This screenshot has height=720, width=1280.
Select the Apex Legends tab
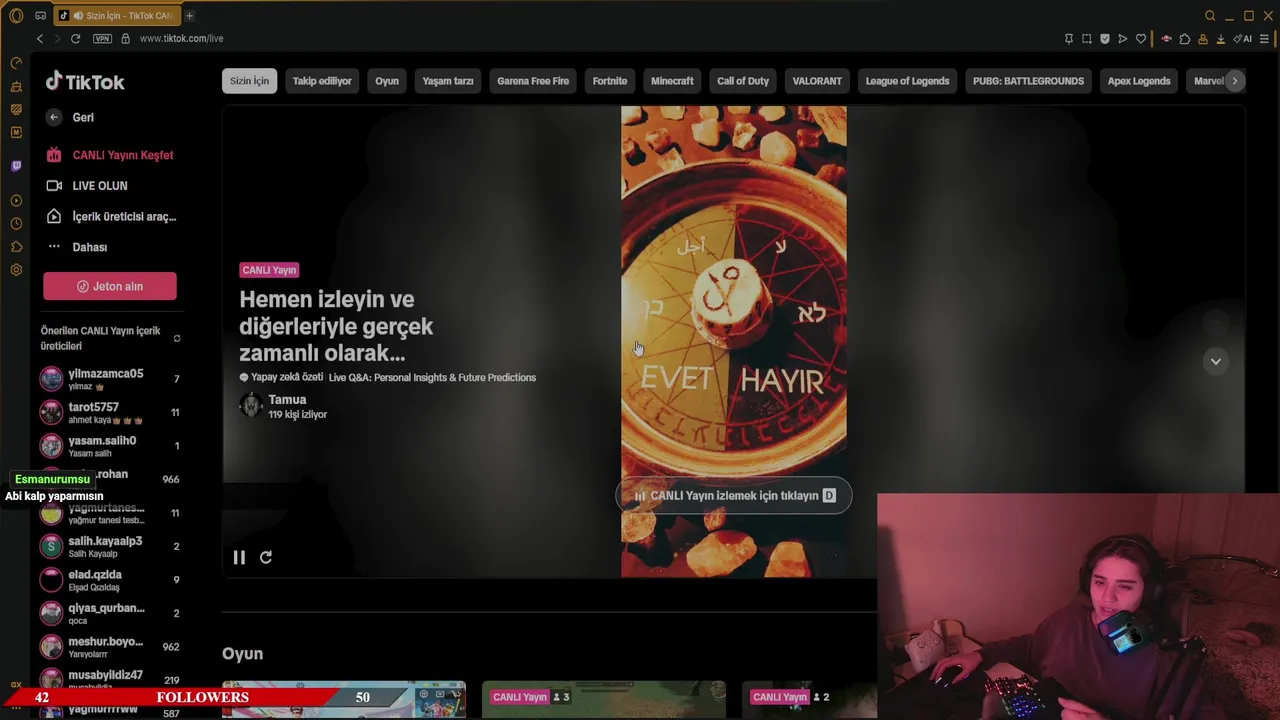coord(1139,81)
